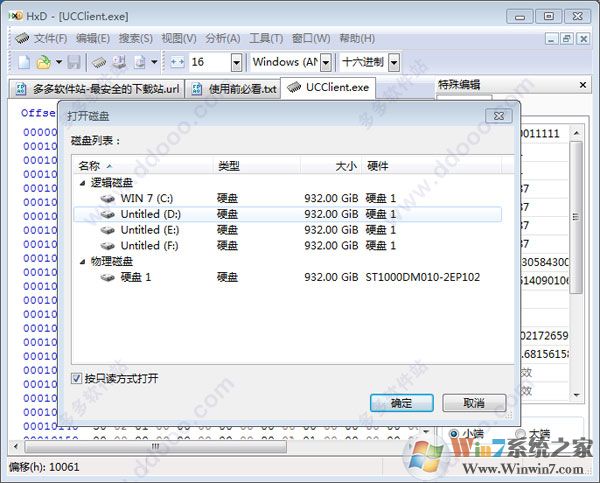Click the Open disk toolbar icon
600x483 pixels.
point(119,62)
